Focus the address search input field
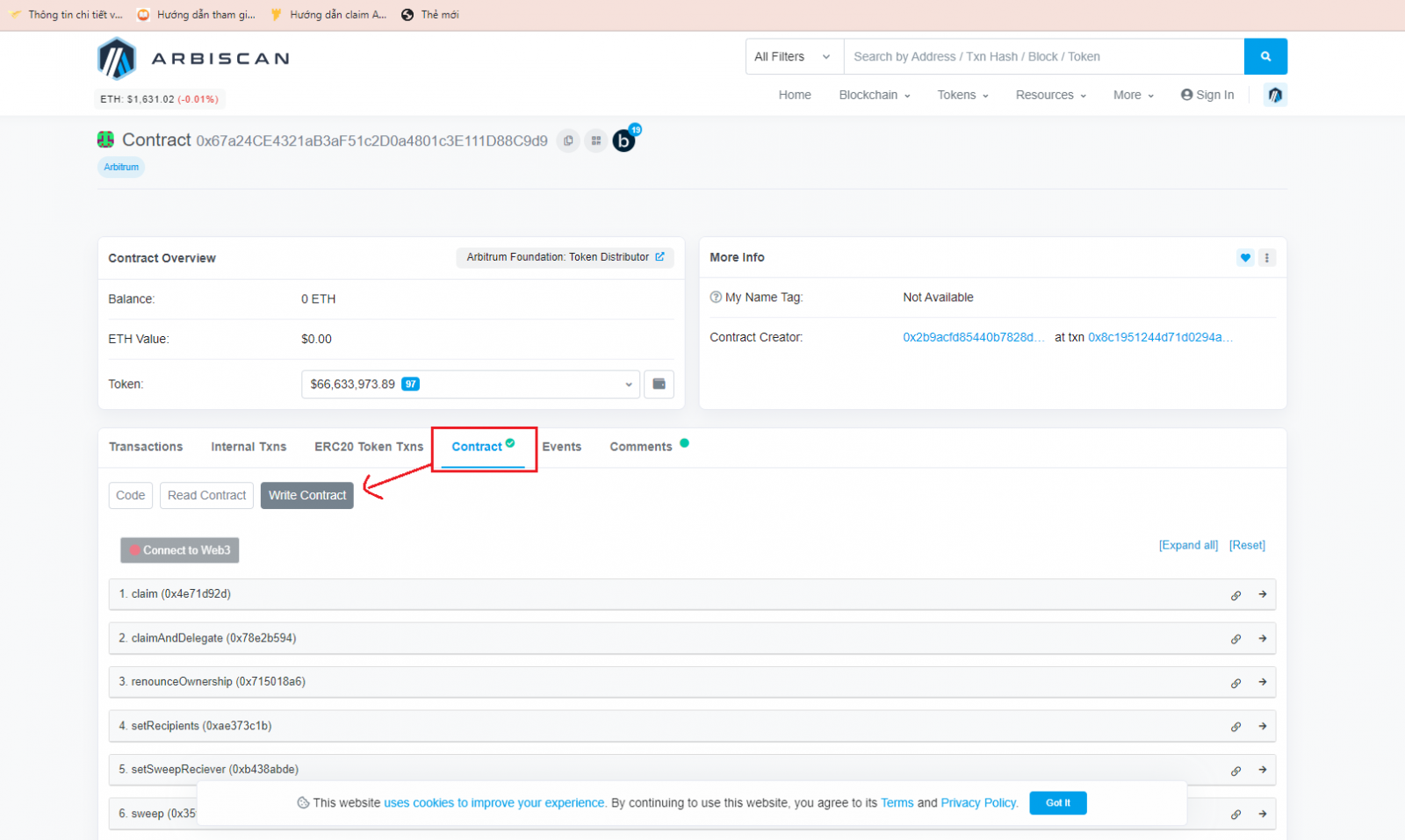 click(1044, 56)
